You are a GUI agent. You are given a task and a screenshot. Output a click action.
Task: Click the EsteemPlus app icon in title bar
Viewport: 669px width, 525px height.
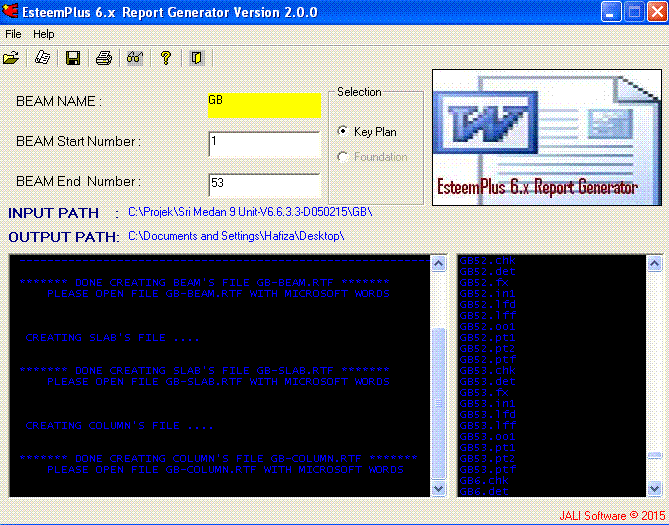click(x=10, y=11)
